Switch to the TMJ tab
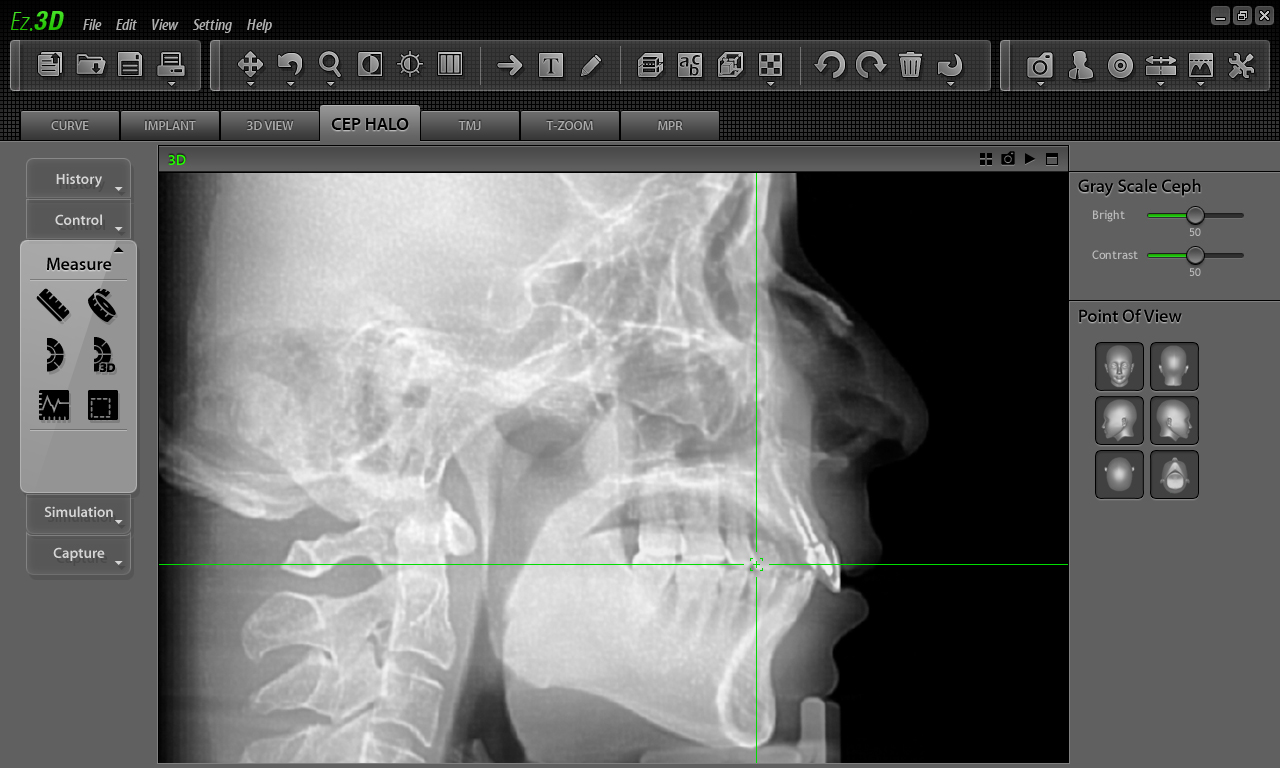 click(470, 125)
